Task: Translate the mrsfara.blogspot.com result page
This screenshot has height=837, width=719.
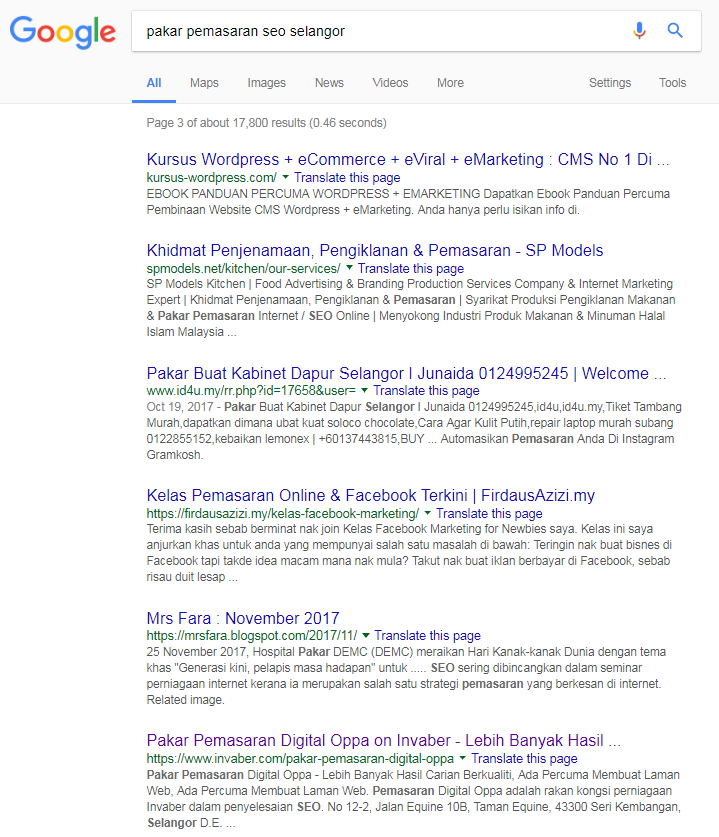Action: pyautogui.click(x=427, y=635)
